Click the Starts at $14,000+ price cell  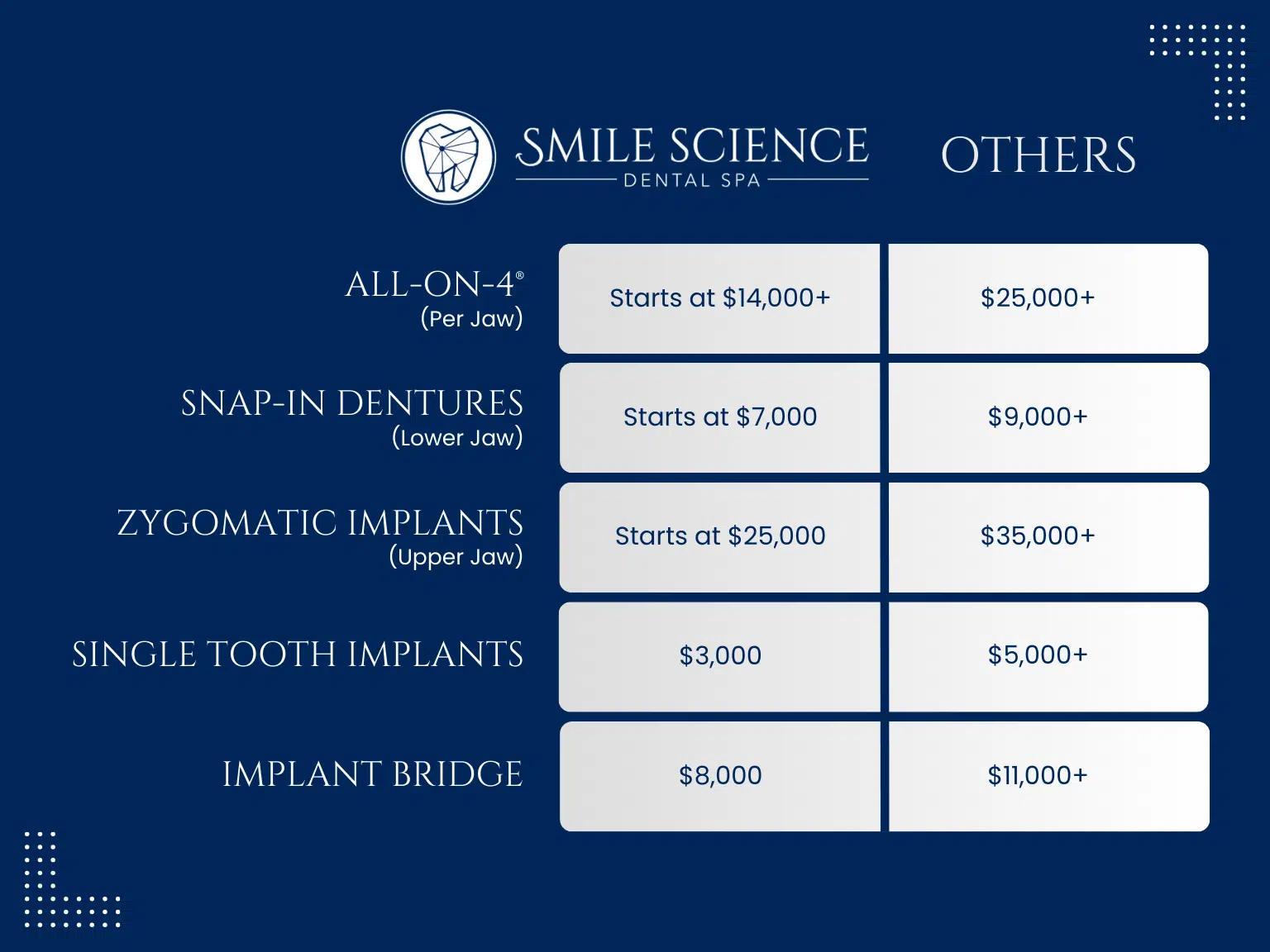(x=719, y=298)
